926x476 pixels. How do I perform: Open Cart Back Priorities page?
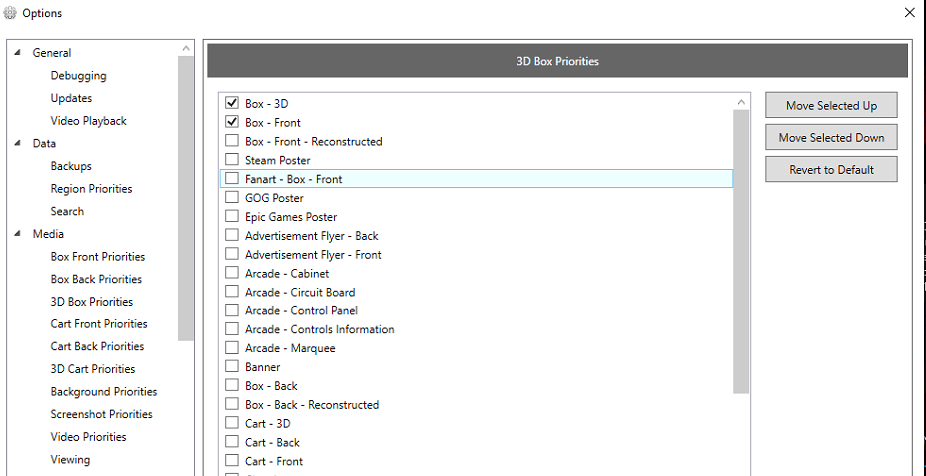click(97, 346)
